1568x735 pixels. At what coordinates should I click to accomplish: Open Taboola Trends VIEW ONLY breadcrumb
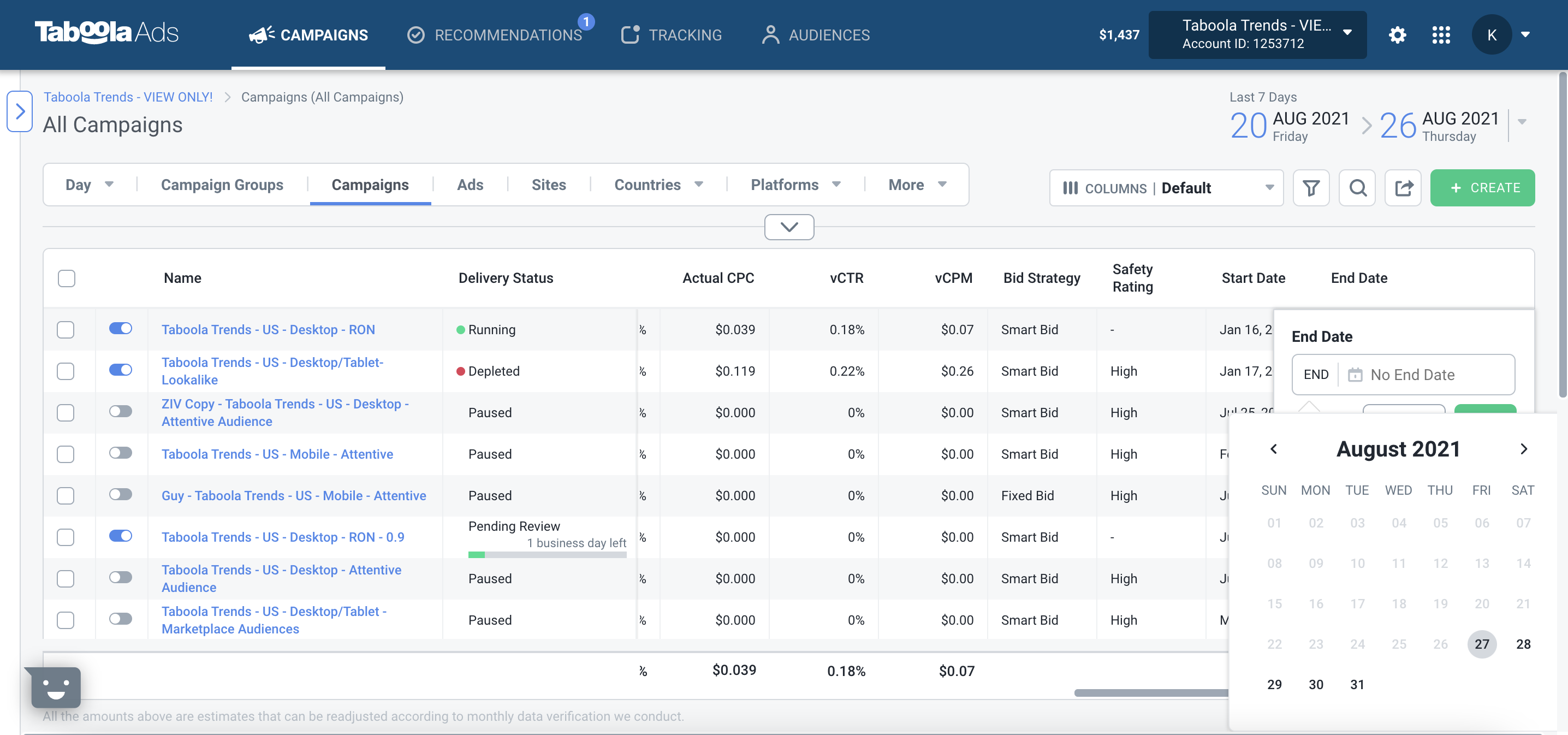128,97
